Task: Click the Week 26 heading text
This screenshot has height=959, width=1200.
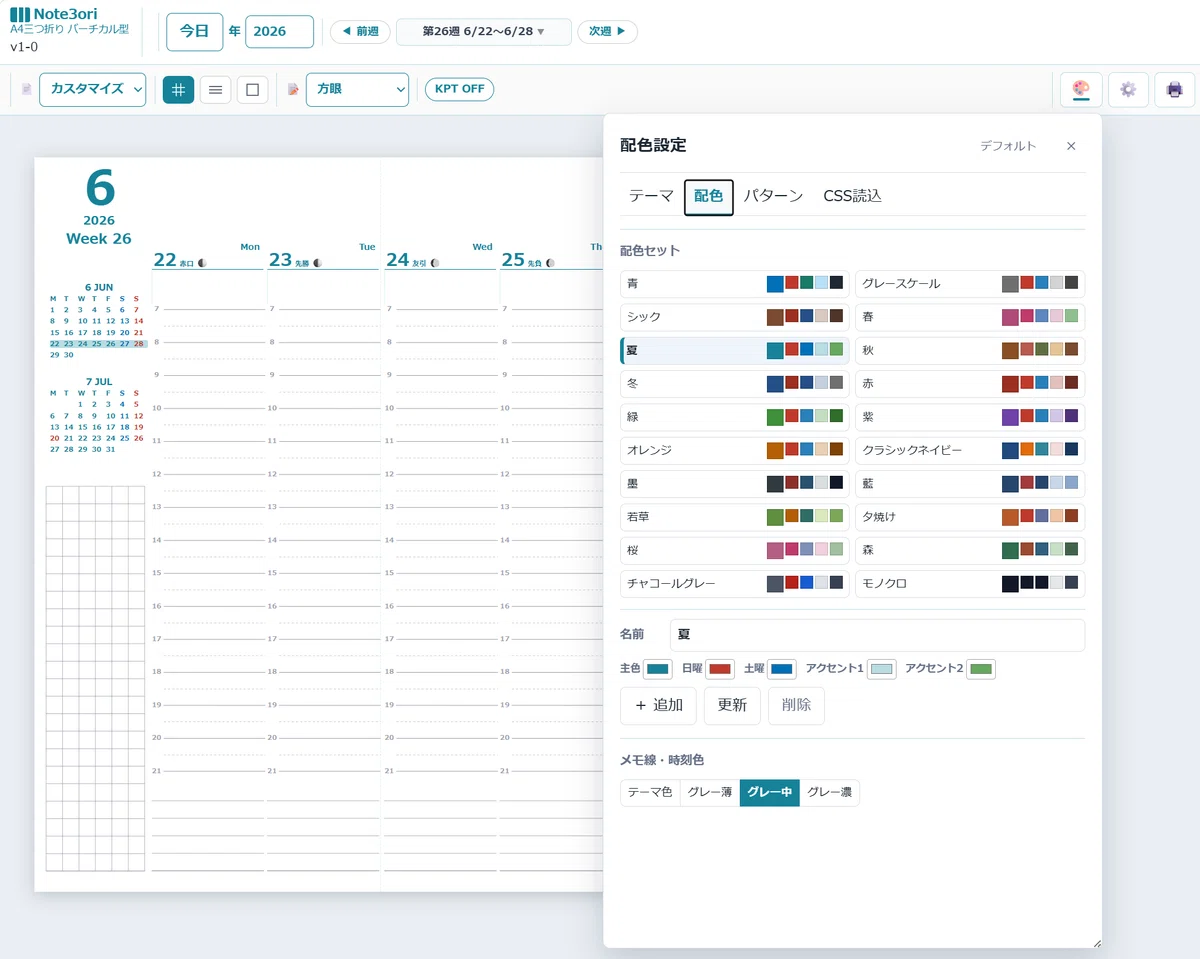Action: pos(99,239)
